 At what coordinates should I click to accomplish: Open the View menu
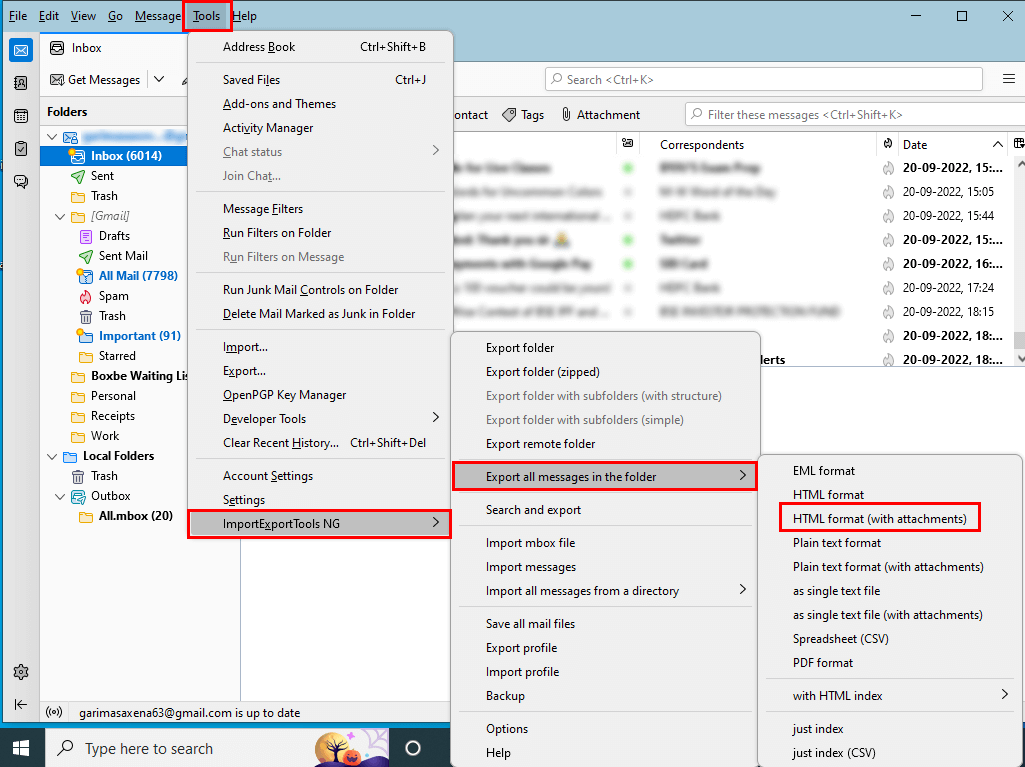[x=83, y=16]
